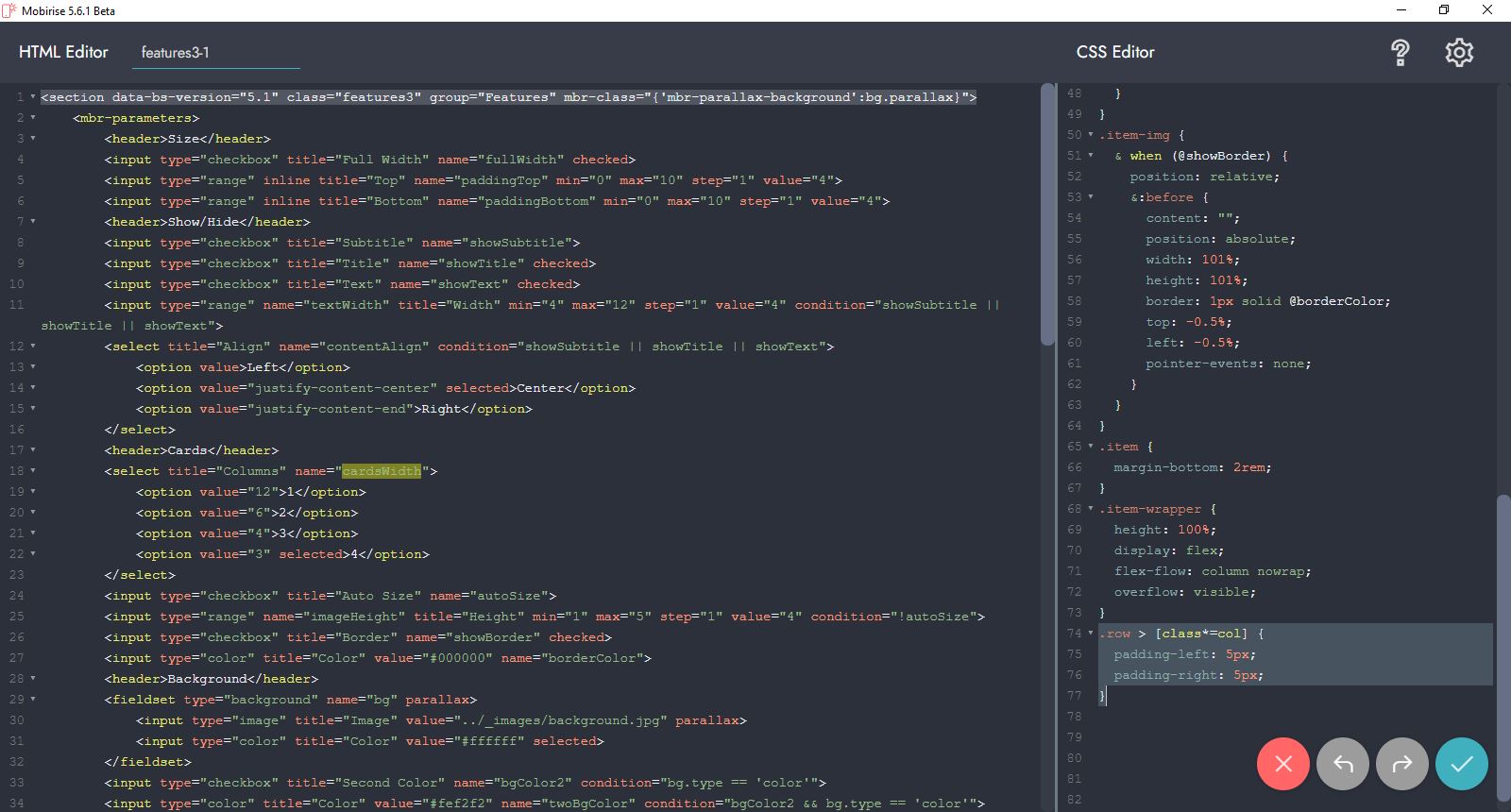Fold the Align select block on line 12

tap(33, 347)
